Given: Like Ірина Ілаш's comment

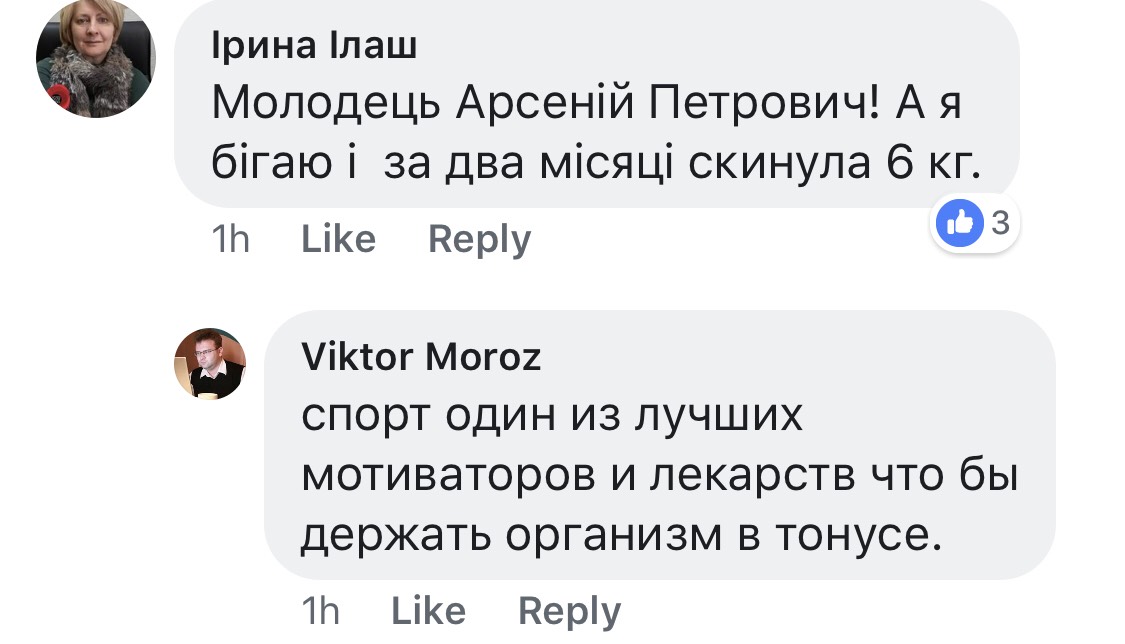Looking at the screenshot, I should click(338, 240).
